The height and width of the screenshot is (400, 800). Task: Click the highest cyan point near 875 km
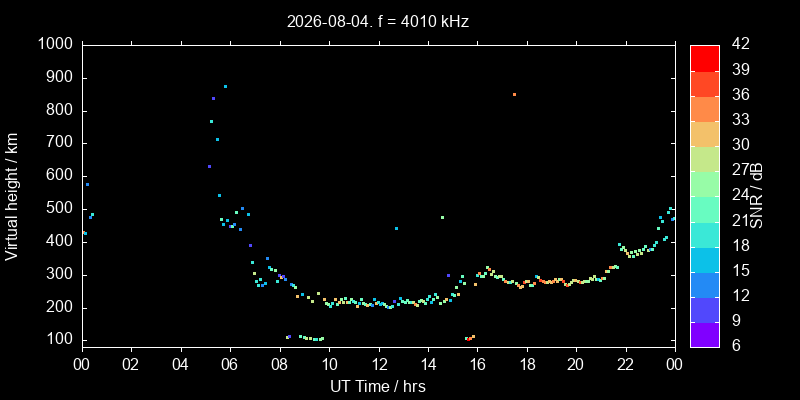[226, 86]
